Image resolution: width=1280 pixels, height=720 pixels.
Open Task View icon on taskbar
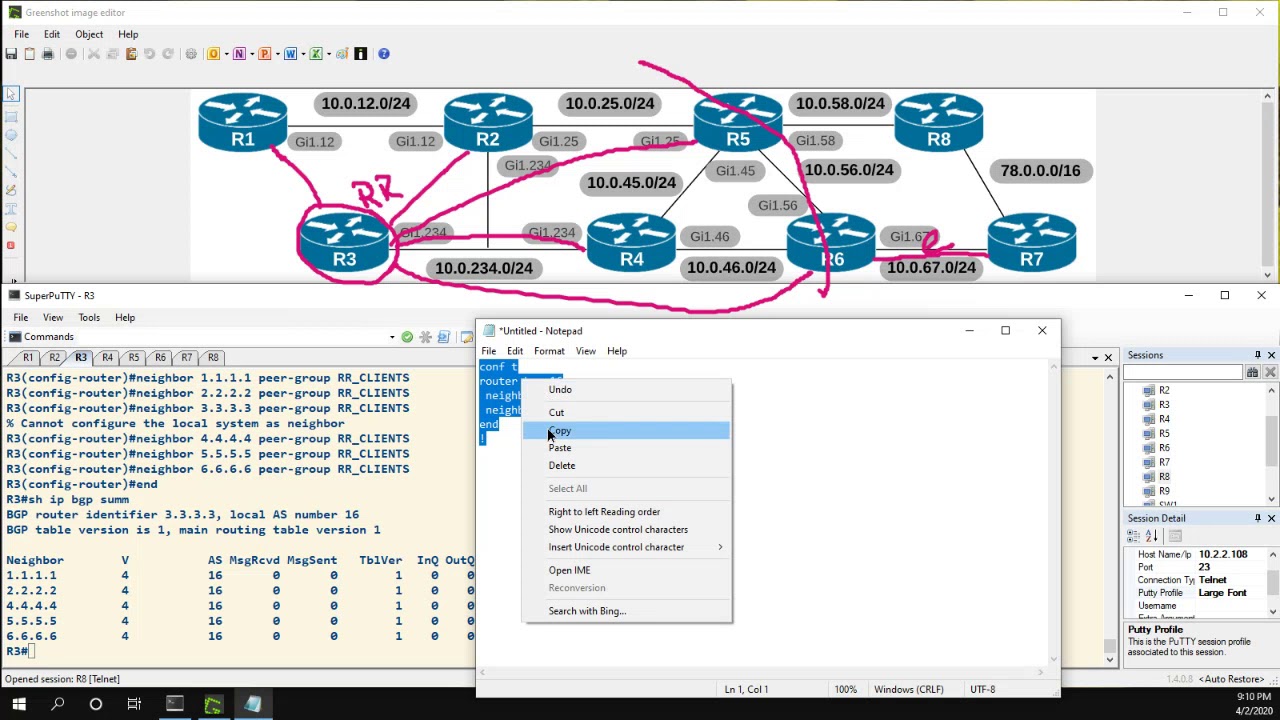[134, 705]
